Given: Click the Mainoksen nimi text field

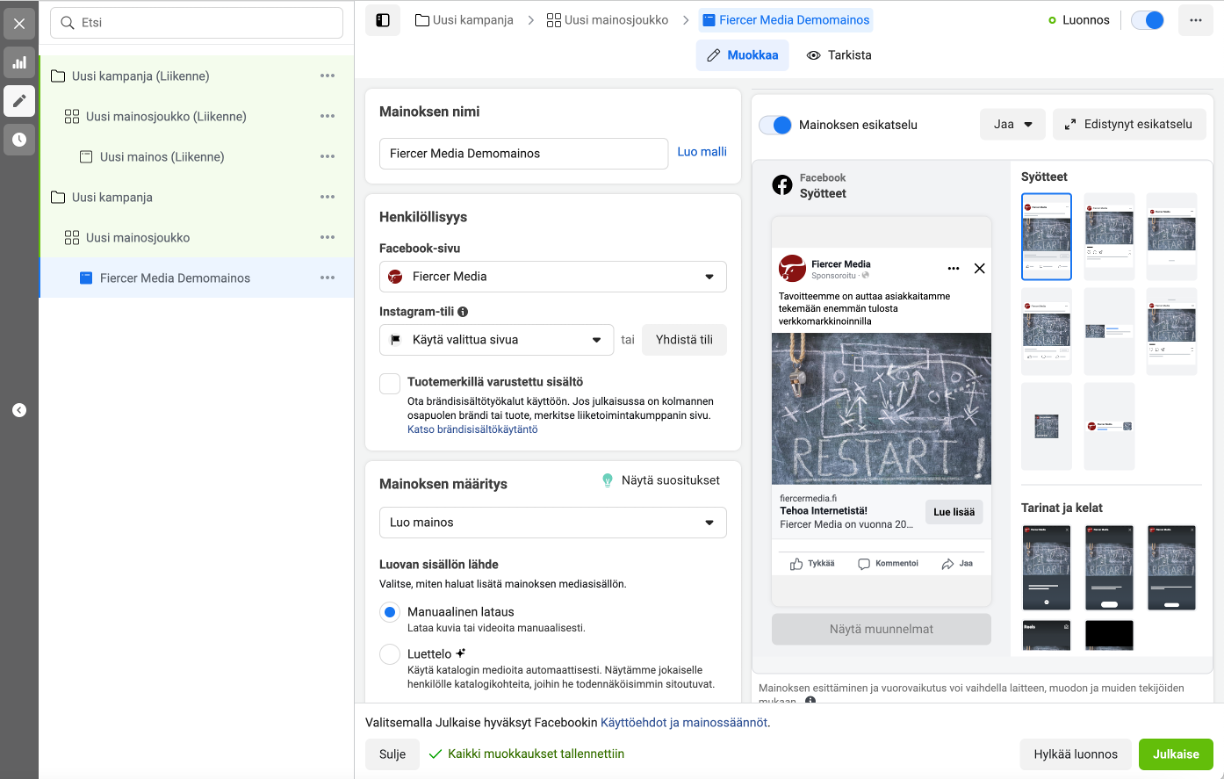Looking at the screenshot, I should coord(523,153).
